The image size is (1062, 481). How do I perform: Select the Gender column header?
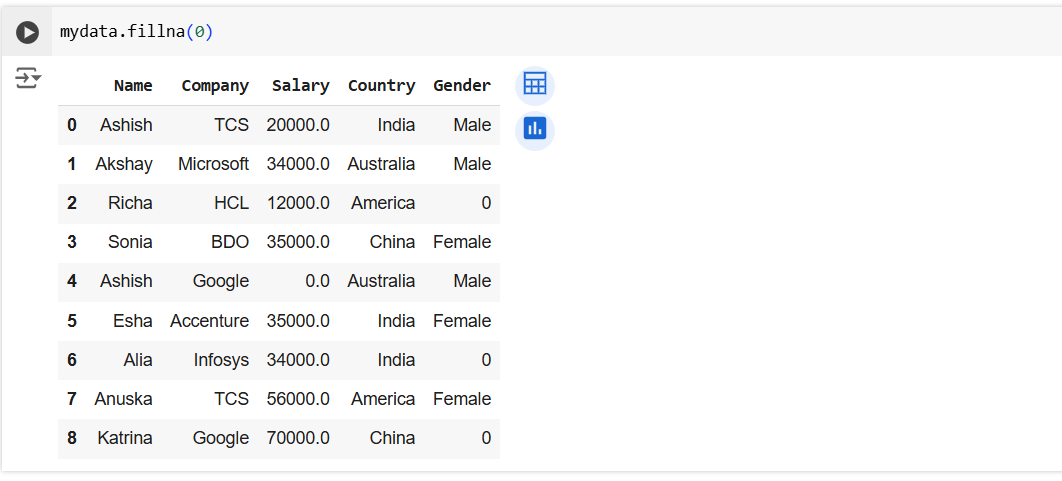point(462,86)
